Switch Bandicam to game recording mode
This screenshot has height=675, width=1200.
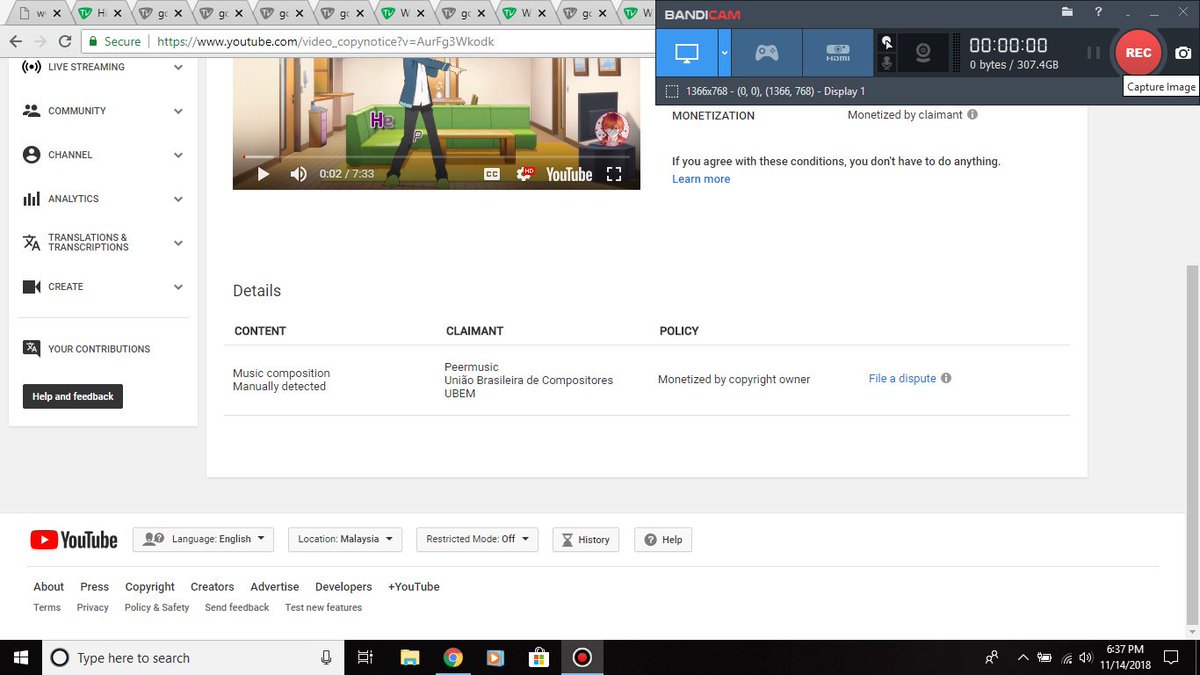[767, 52]
